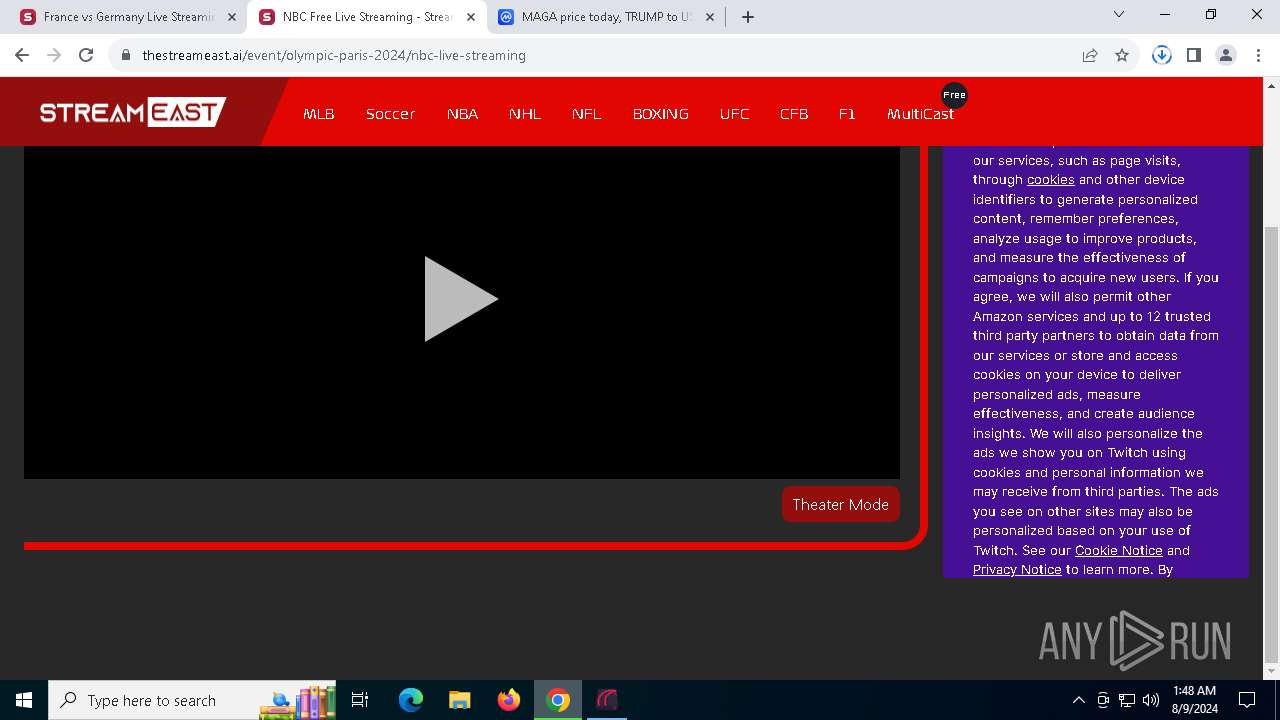Screen dimensions: 1280x720
Task: Open the downloads icon in toolbar
Action: (x=1162, y=55)
